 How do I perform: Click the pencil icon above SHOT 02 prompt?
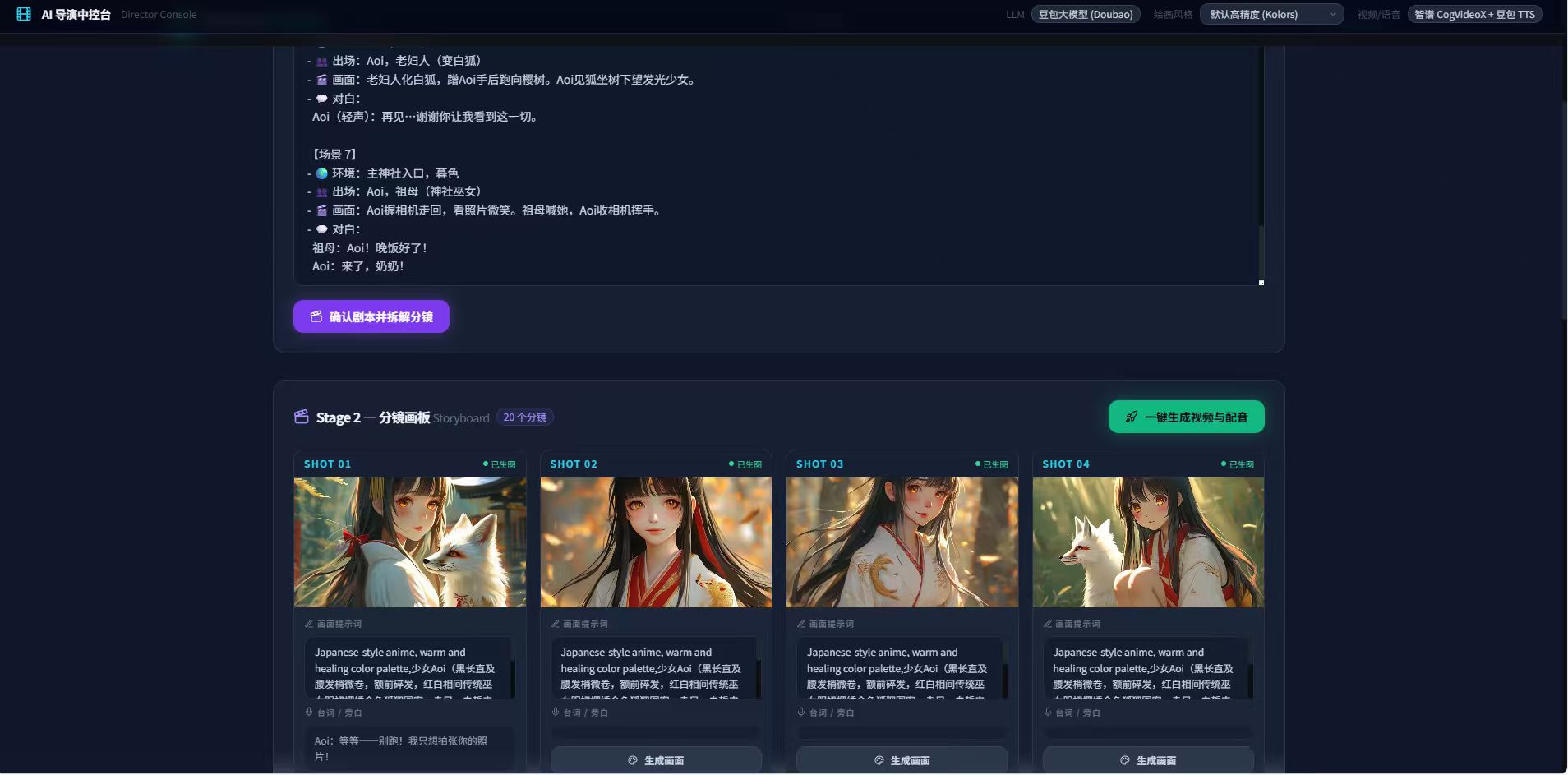(556, 624)
